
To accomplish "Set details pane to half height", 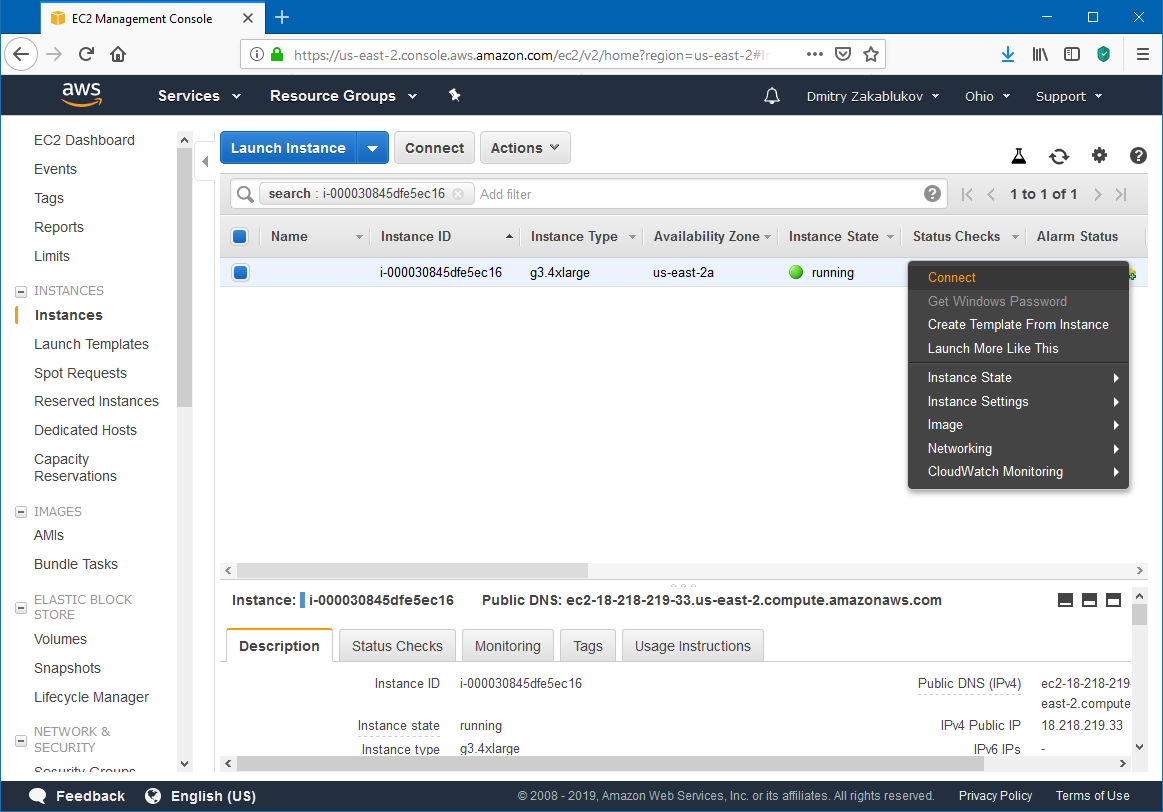I will point(1089,600).
